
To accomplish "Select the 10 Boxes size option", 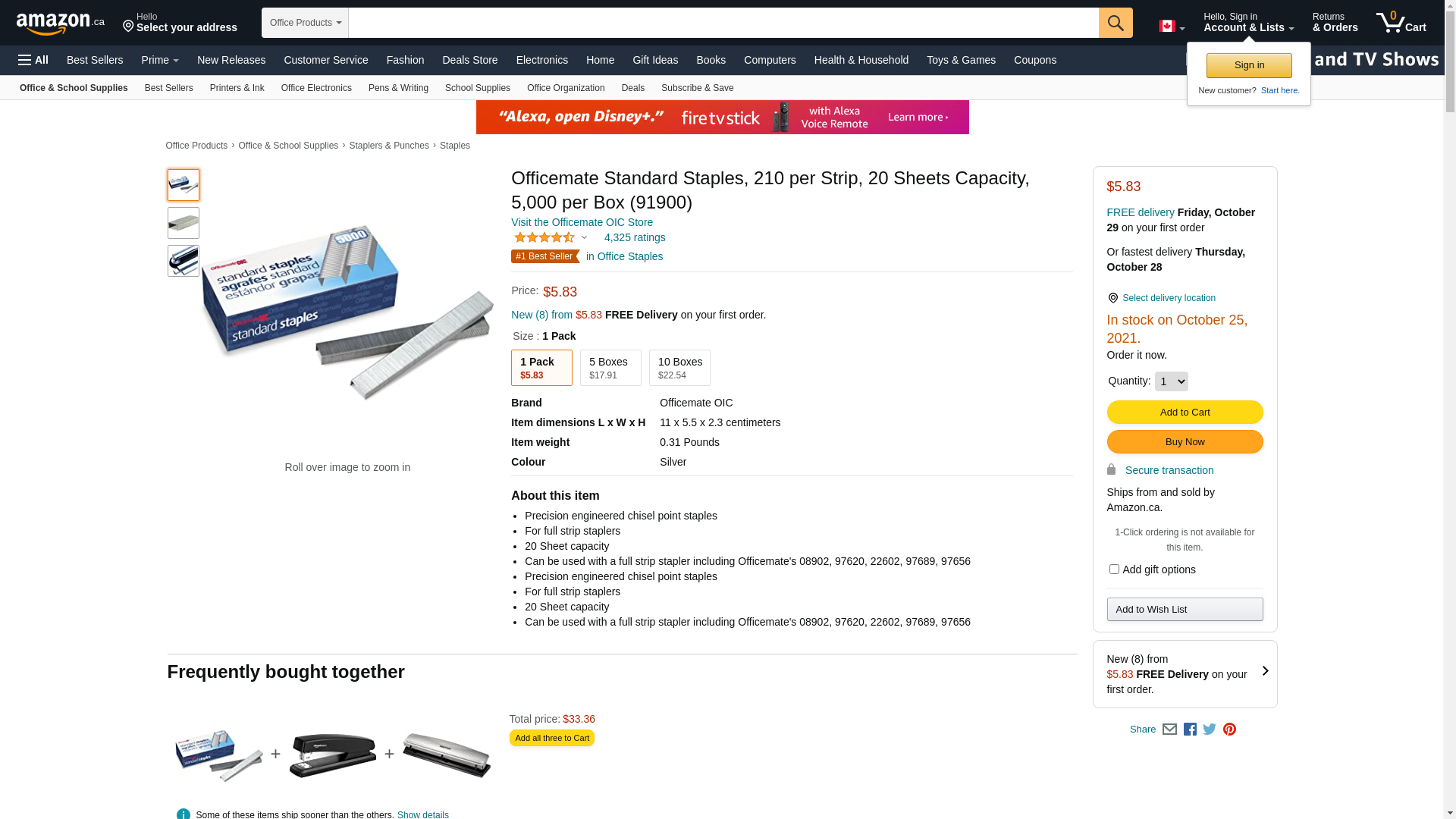I will click(x=679, y=368).
